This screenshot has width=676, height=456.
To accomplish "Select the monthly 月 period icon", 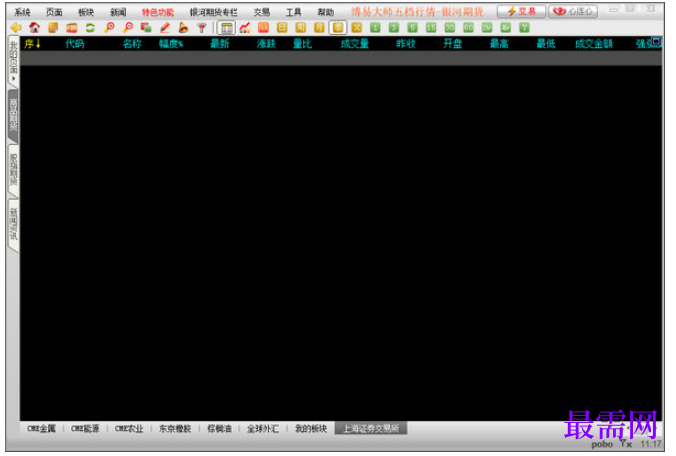I will [319, 28].
